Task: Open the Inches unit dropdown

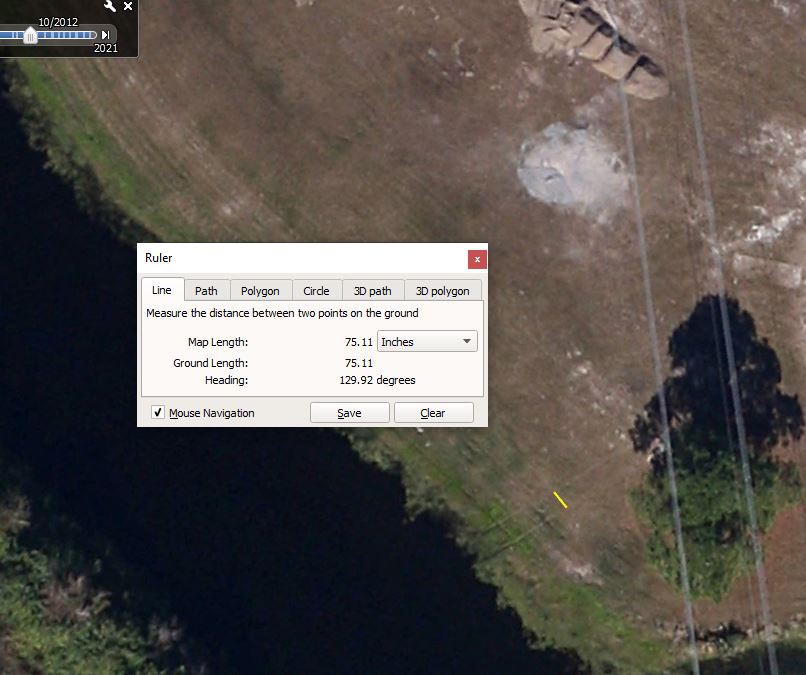Action: click(x=427, y=342)
